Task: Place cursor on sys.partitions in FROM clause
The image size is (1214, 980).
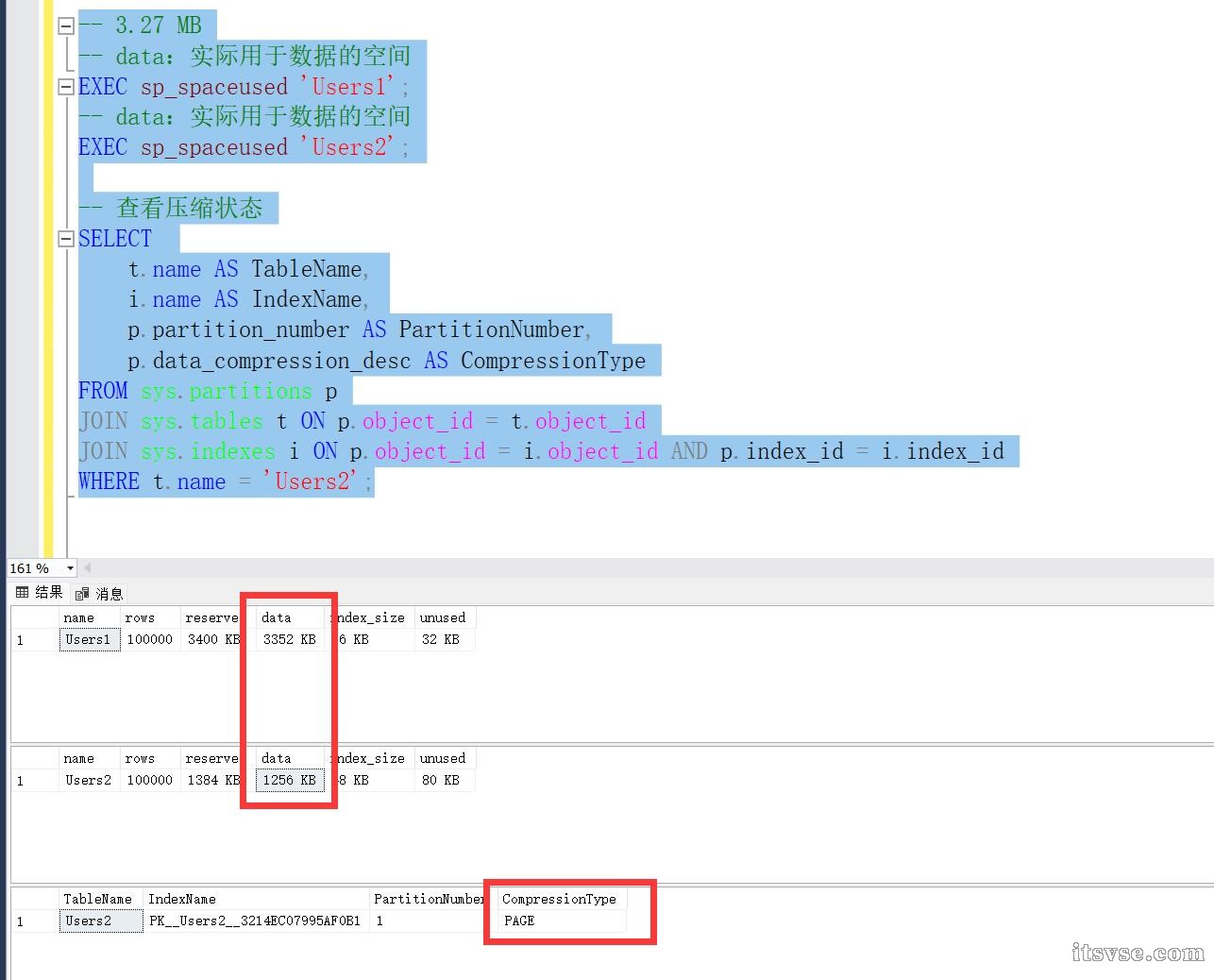Action: coord(227,391)
